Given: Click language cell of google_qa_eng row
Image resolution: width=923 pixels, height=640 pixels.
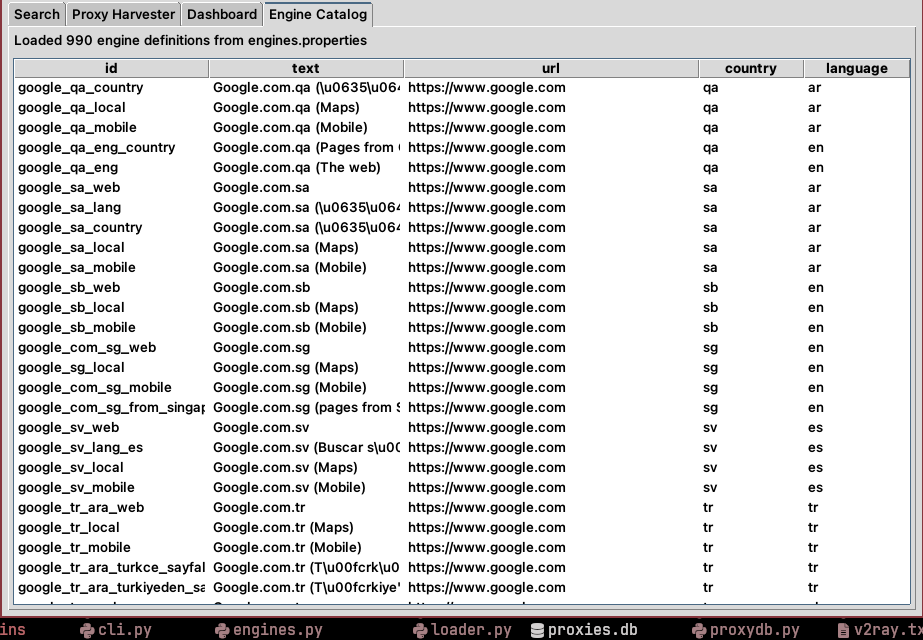Looking at the screenshot, I should (x=856, y=168).
